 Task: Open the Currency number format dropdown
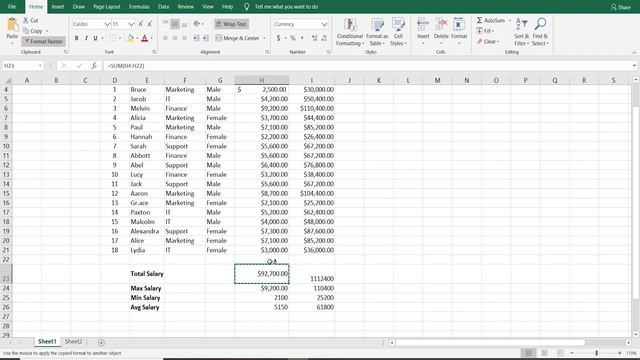(324, 24)
